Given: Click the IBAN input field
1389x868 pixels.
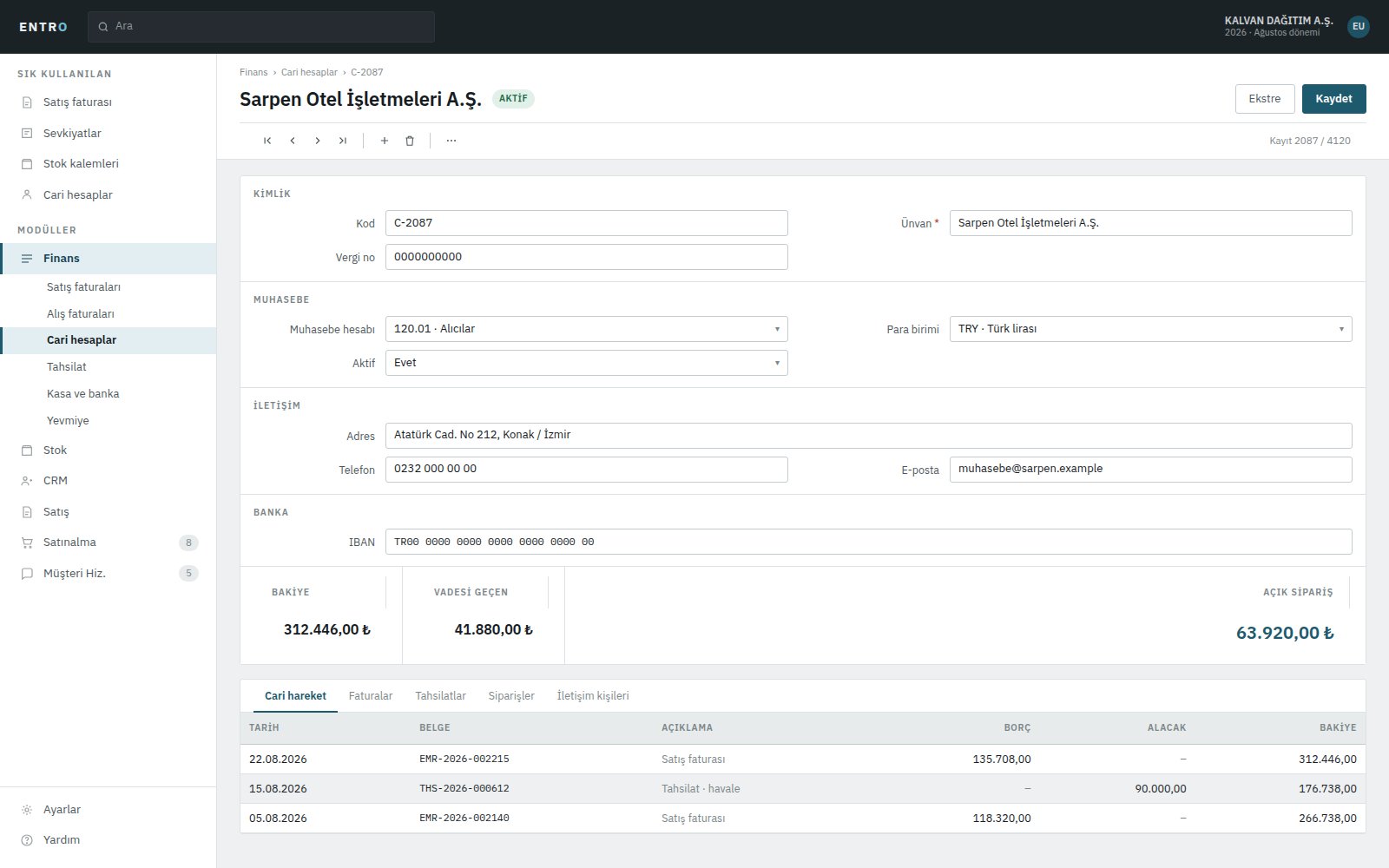Looking at the screenshot, I should 869,542.
